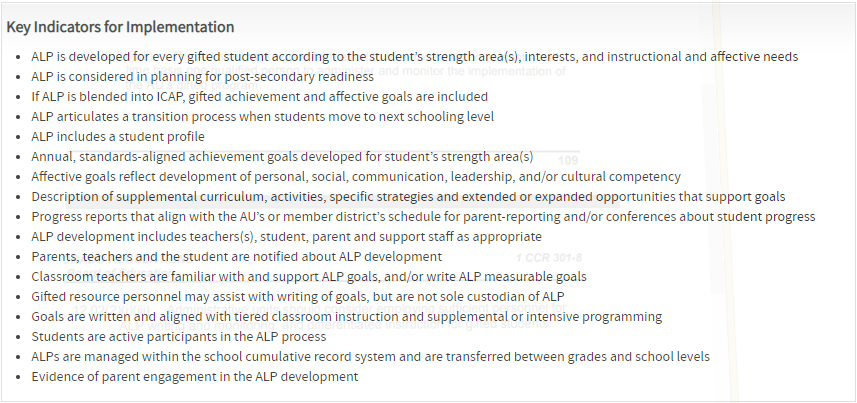
Task: Select the gifted resource personnel bullet
Action: (x=298, y=297)
